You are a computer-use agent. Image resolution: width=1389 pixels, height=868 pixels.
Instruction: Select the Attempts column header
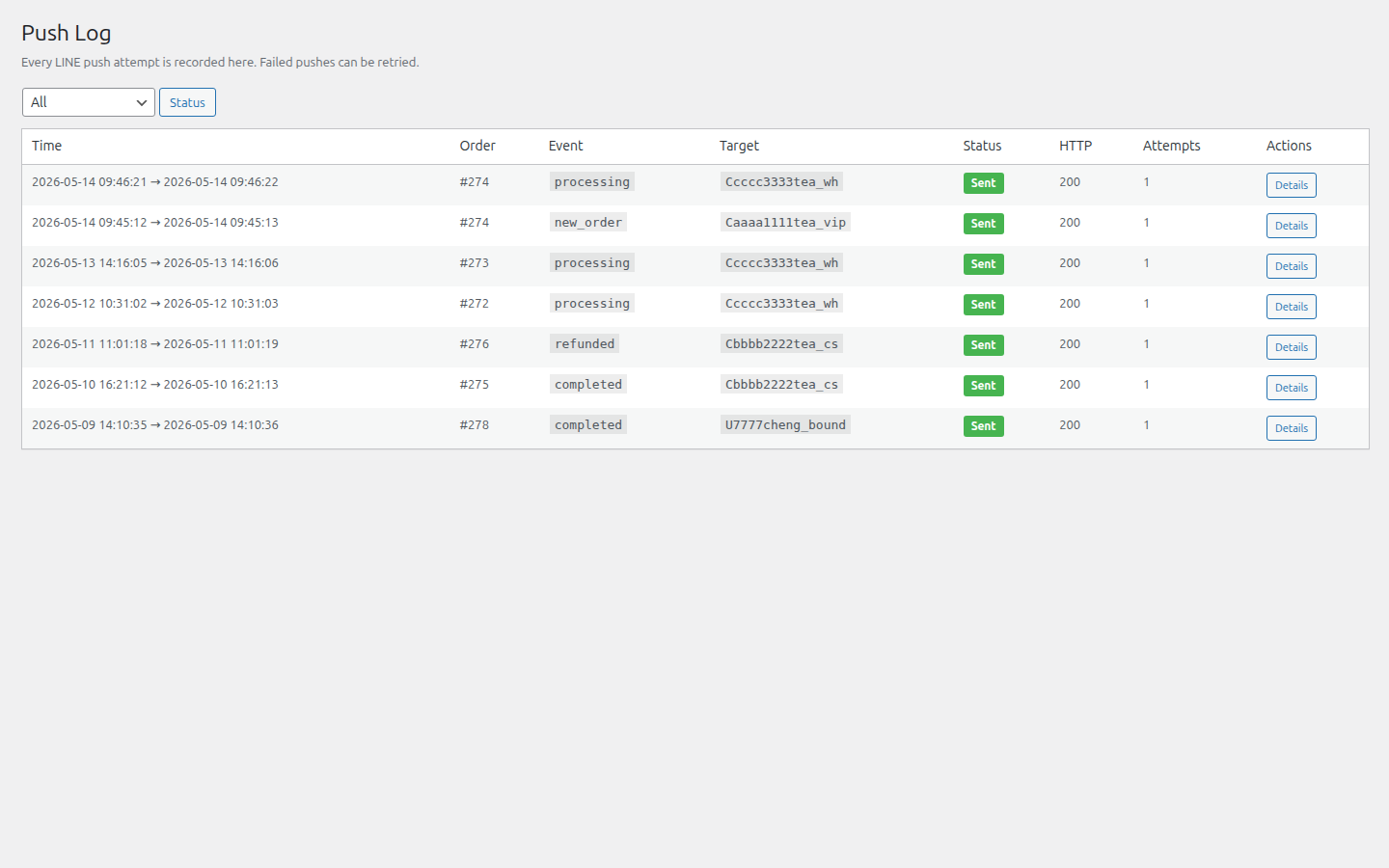pos(1171,146)
